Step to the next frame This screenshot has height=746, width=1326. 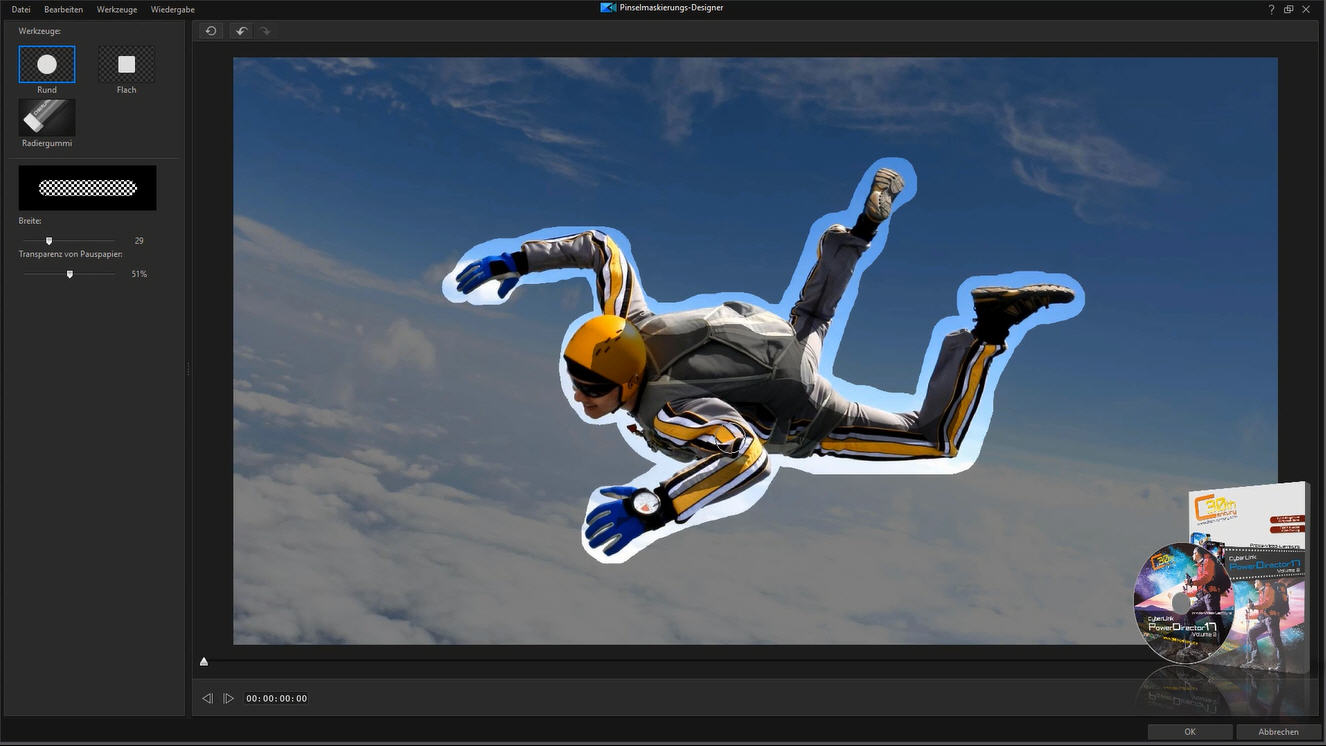pos(228,698)
